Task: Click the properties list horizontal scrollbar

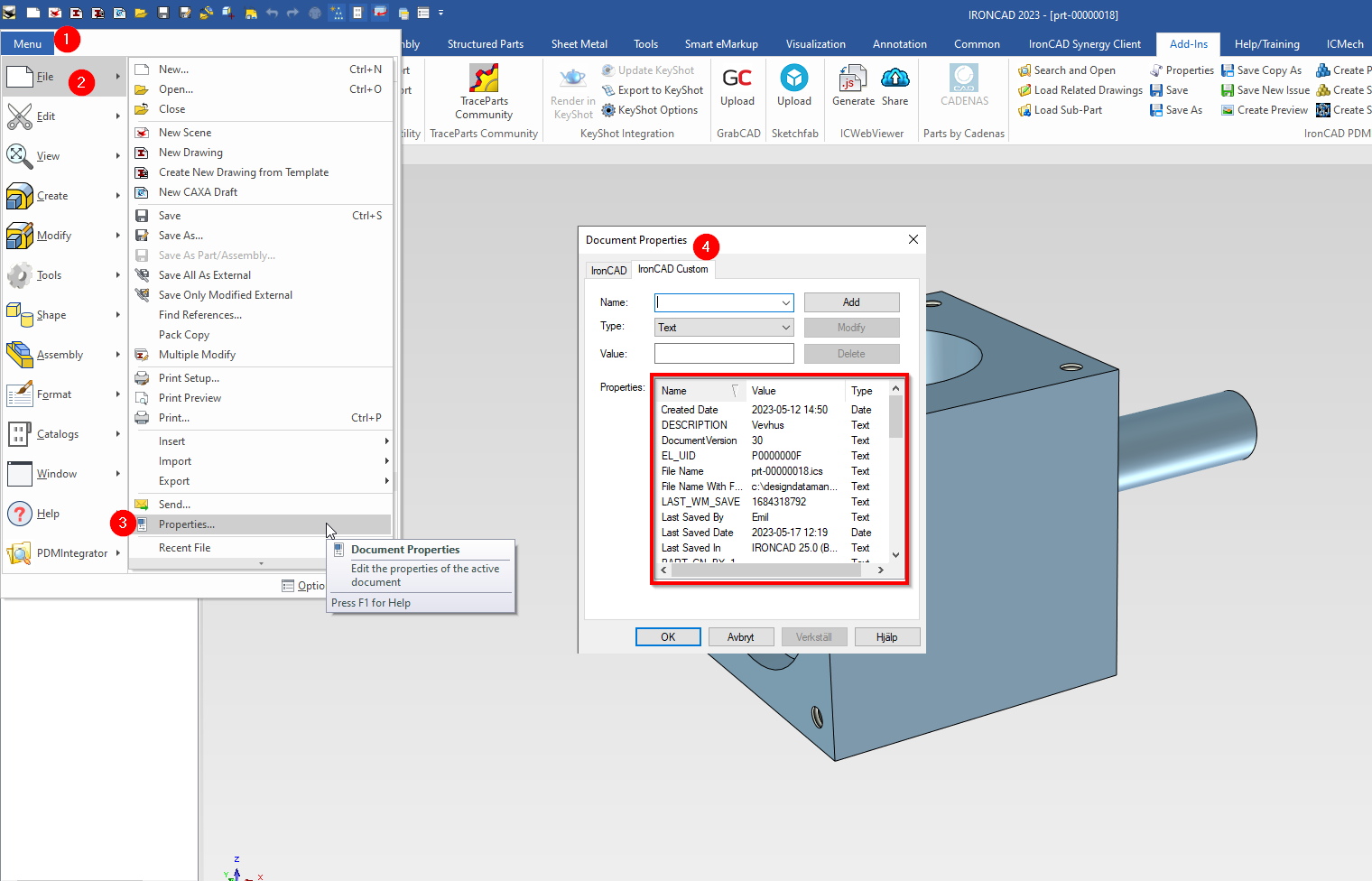Action: coord(772,570)
